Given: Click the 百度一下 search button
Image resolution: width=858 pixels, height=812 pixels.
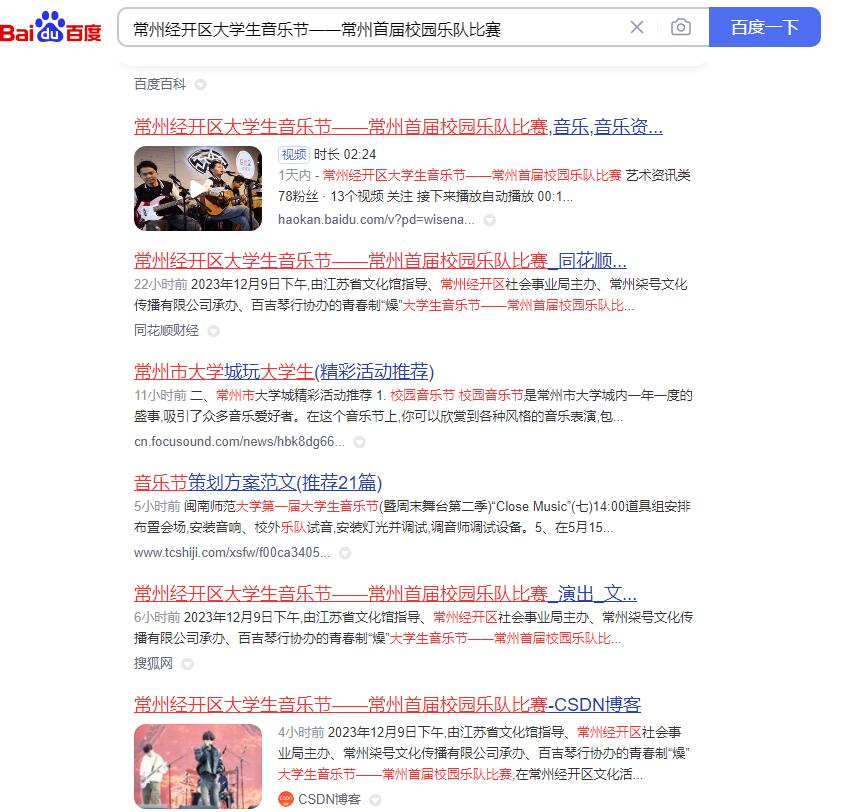Looking at the screenshot, I should [x=764, y=27].
